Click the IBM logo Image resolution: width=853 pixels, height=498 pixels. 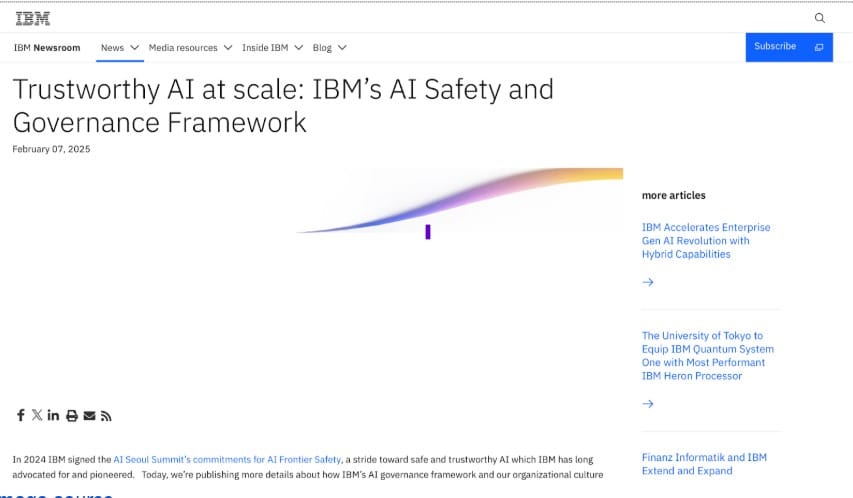point(33,18)
